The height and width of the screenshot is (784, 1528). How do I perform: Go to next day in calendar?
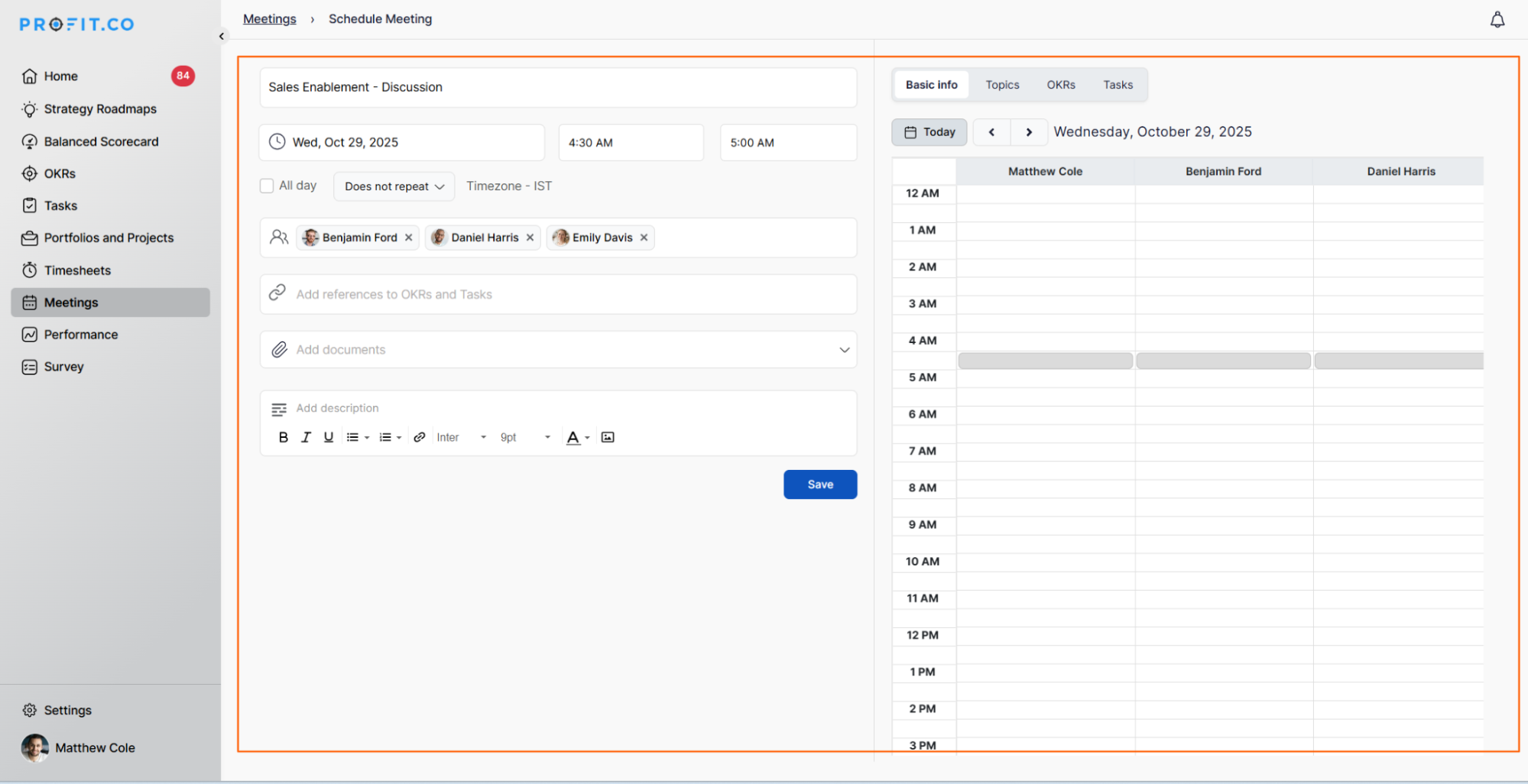tap(1029, 132)
